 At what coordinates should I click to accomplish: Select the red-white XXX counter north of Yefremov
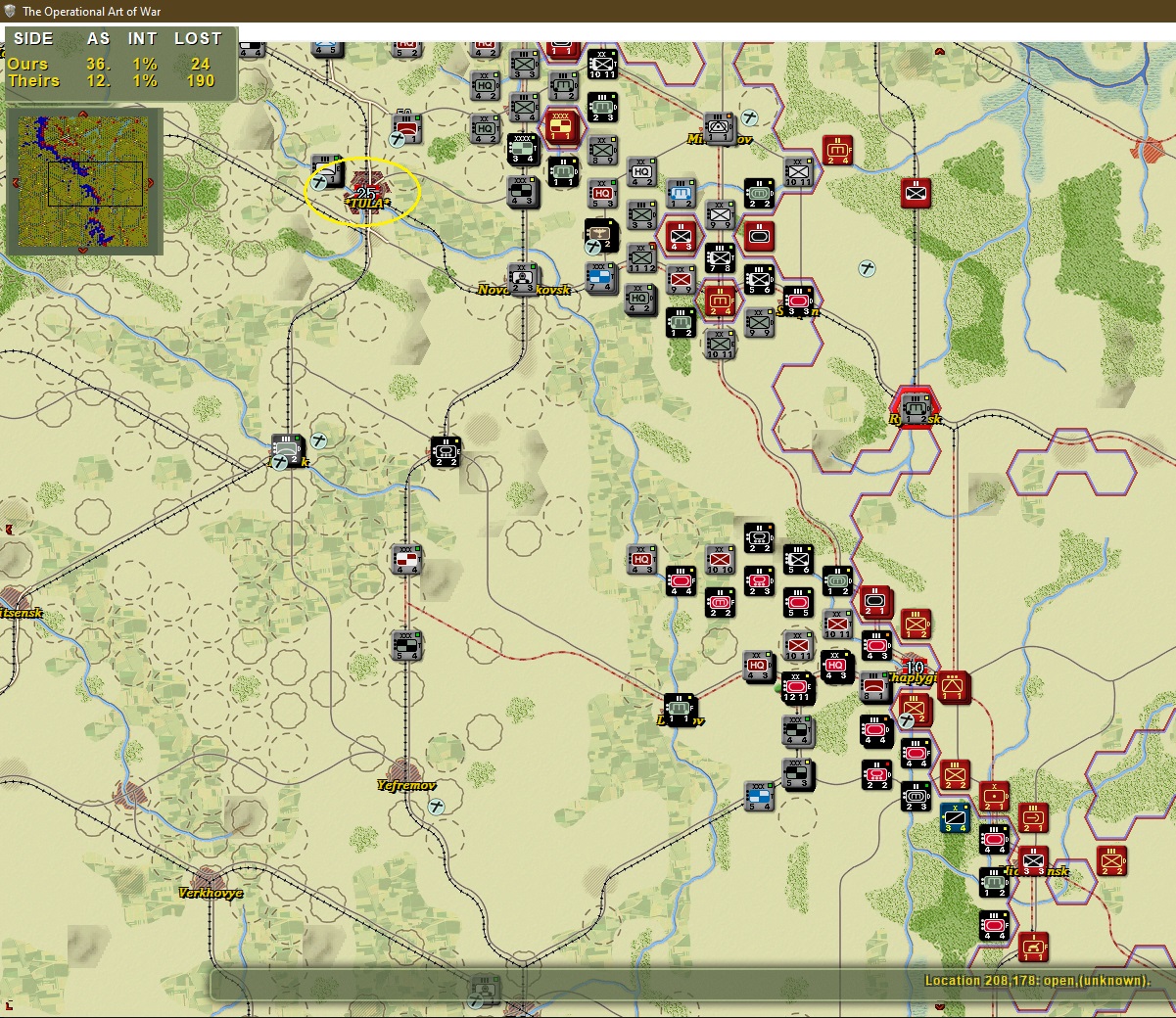(406, 560)
